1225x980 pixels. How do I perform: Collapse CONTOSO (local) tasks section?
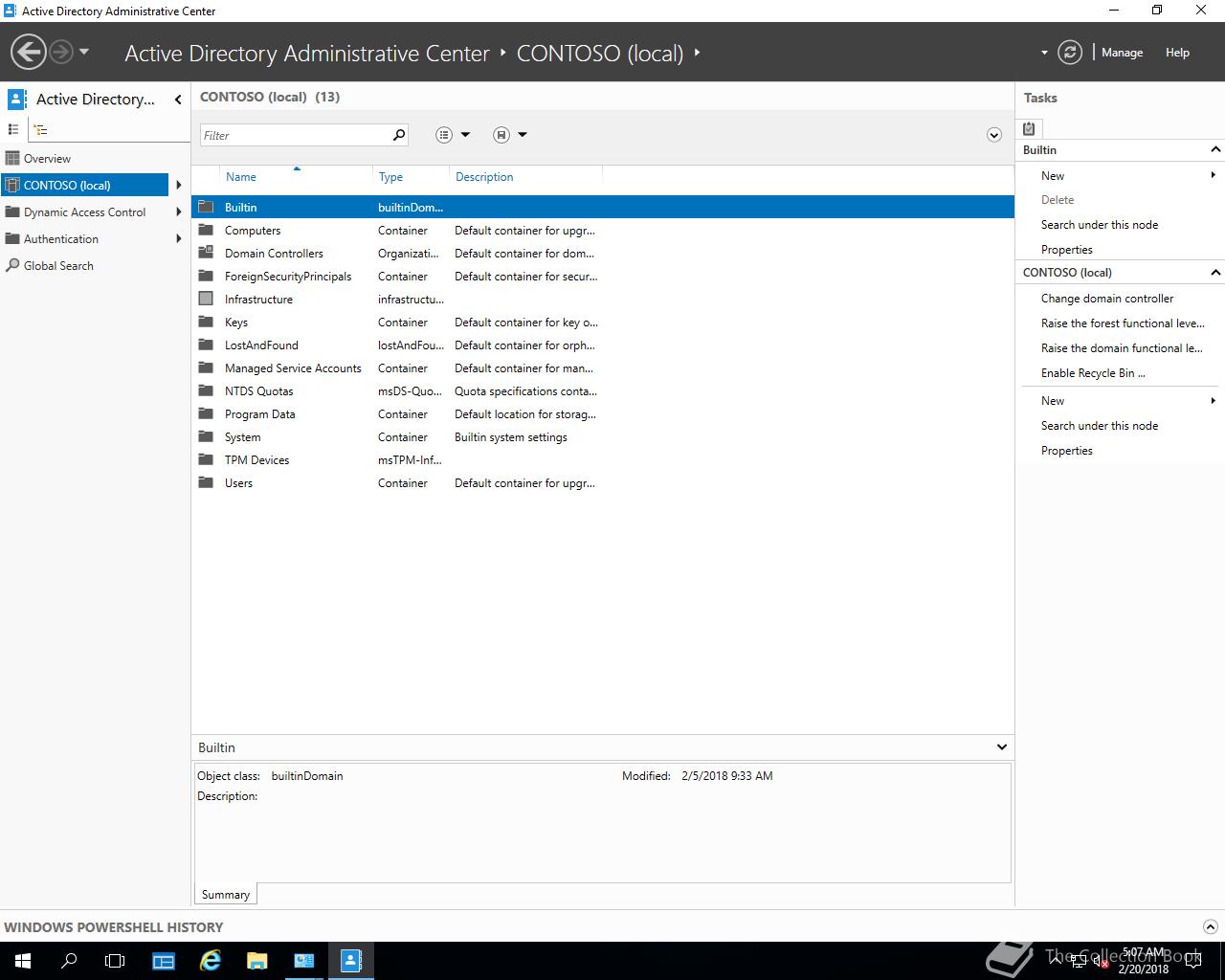coord(1215,273)
